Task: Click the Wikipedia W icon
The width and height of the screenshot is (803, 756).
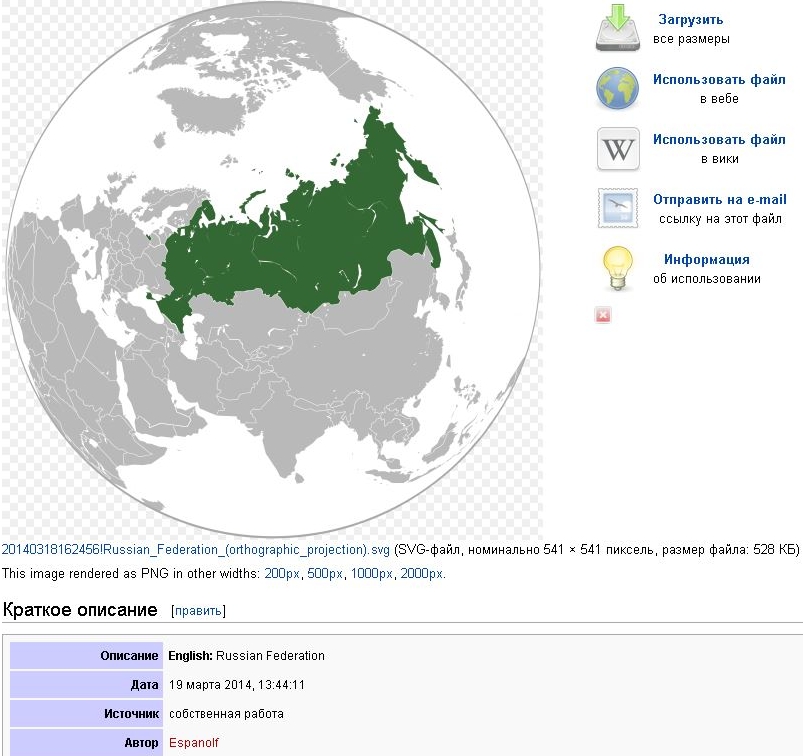Action: pos(617,149)
